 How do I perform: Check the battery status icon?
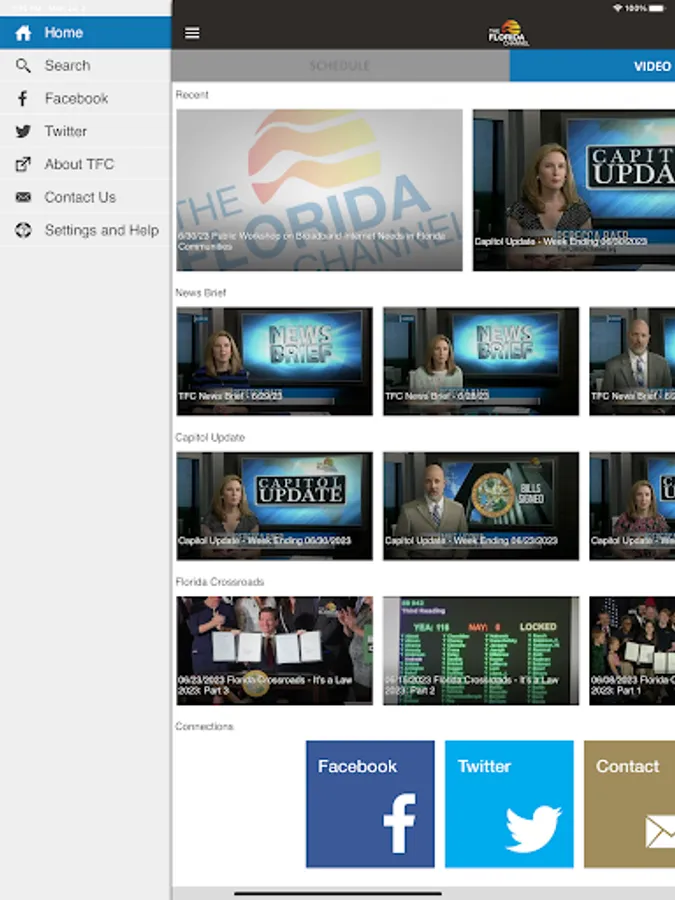click(657, 8)
